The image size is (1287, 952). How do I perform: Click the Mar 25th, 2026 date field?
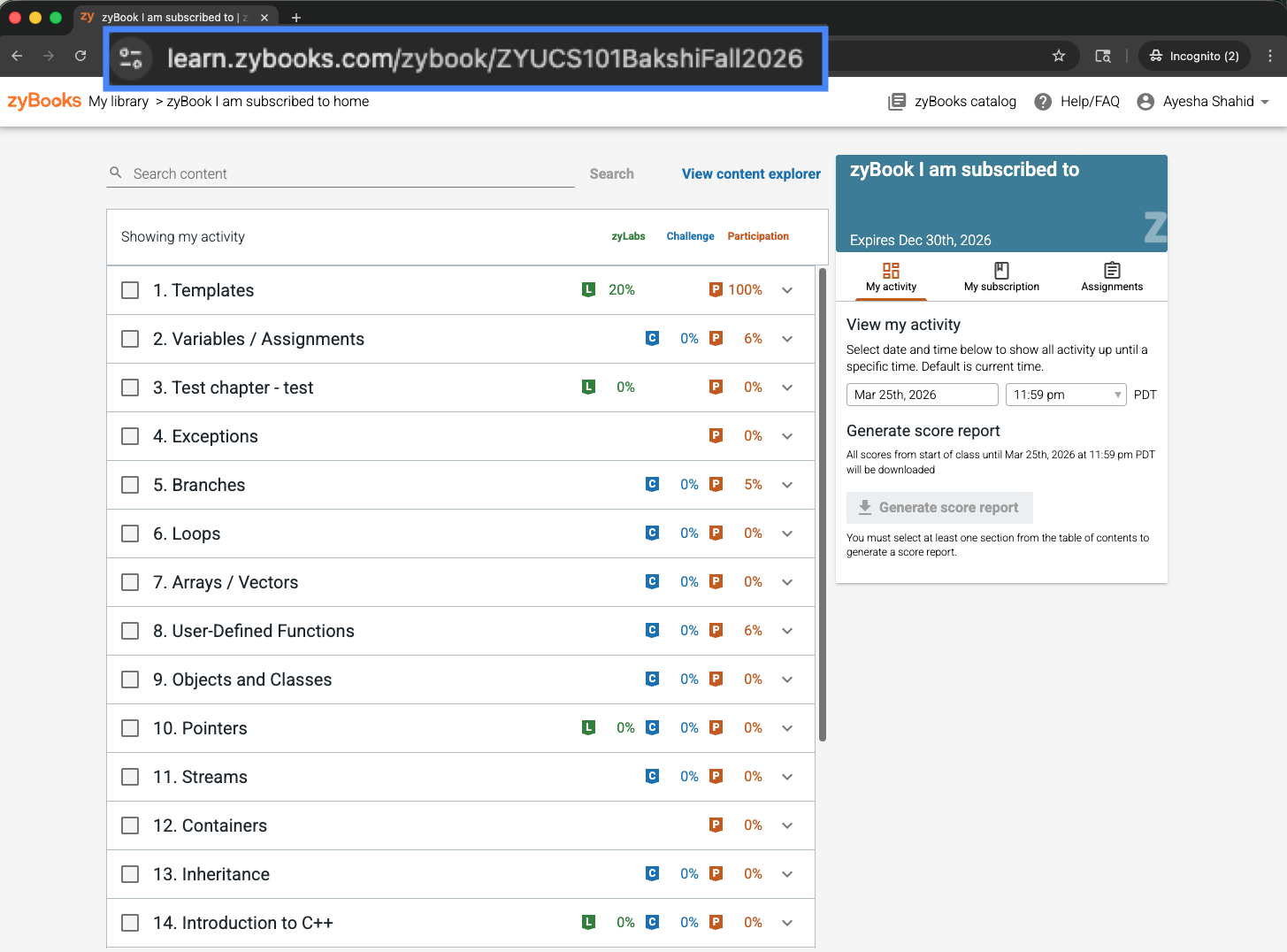(923, 395)
